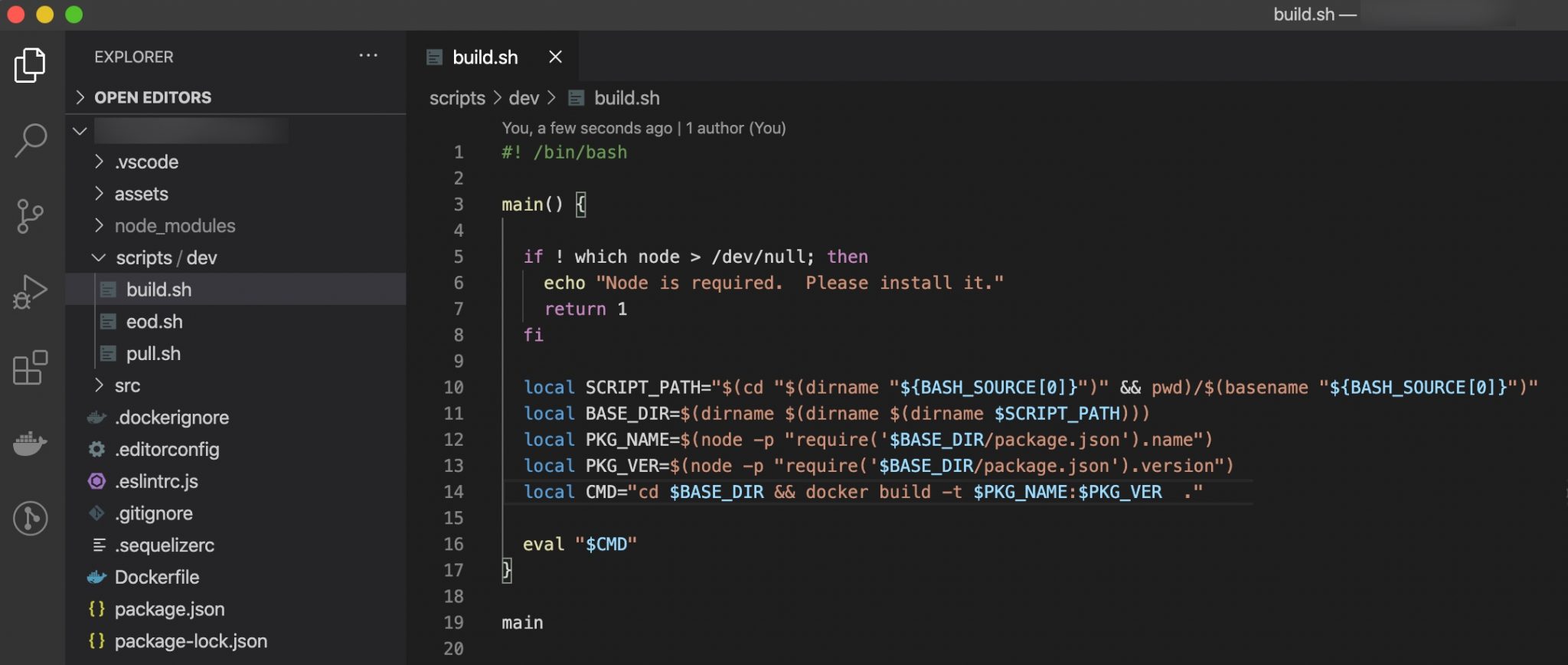Click the 'local BASE_DIR' line
This screenshot has height=665, width=1568.
[x=836, y=414]
